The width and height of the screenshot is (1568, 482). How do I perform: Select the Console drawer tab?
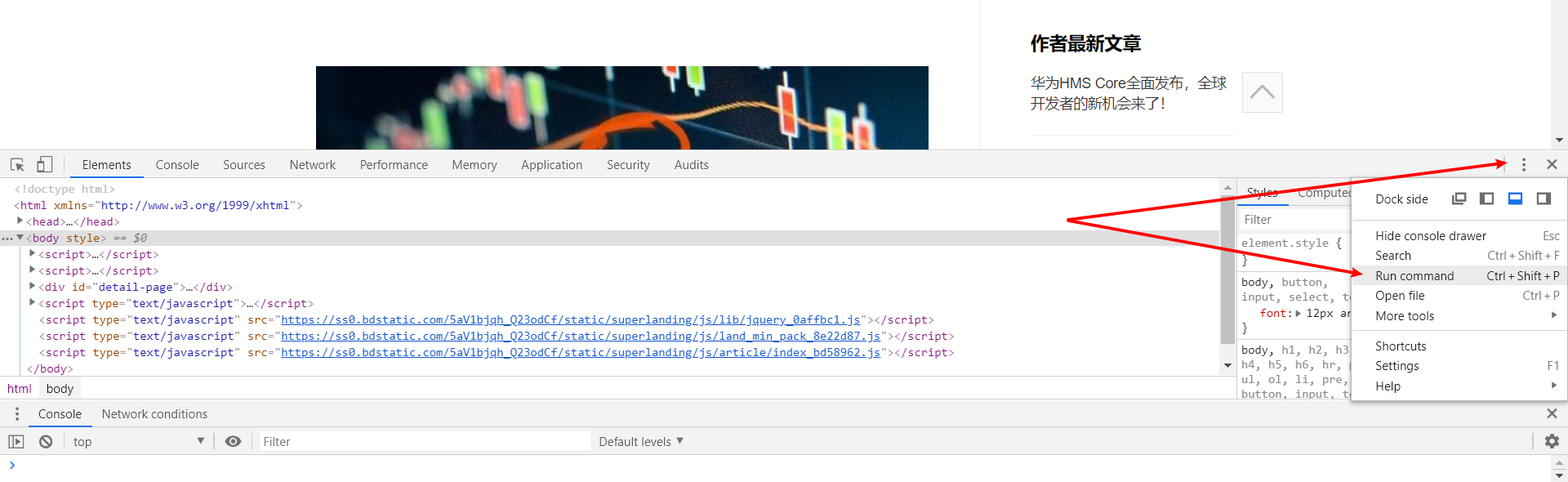point(60,414)
